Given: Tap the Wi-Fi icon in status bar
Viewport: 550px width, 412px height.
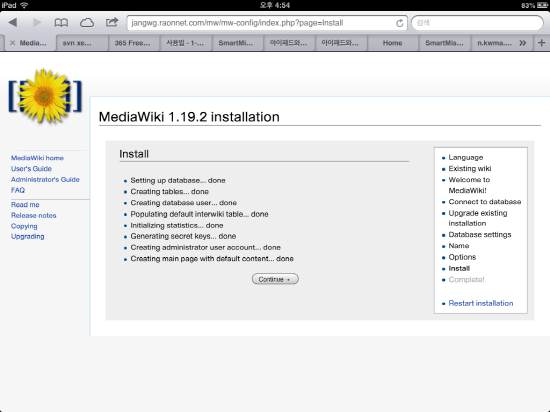Looking at the screenshot, I should [24, 5].
